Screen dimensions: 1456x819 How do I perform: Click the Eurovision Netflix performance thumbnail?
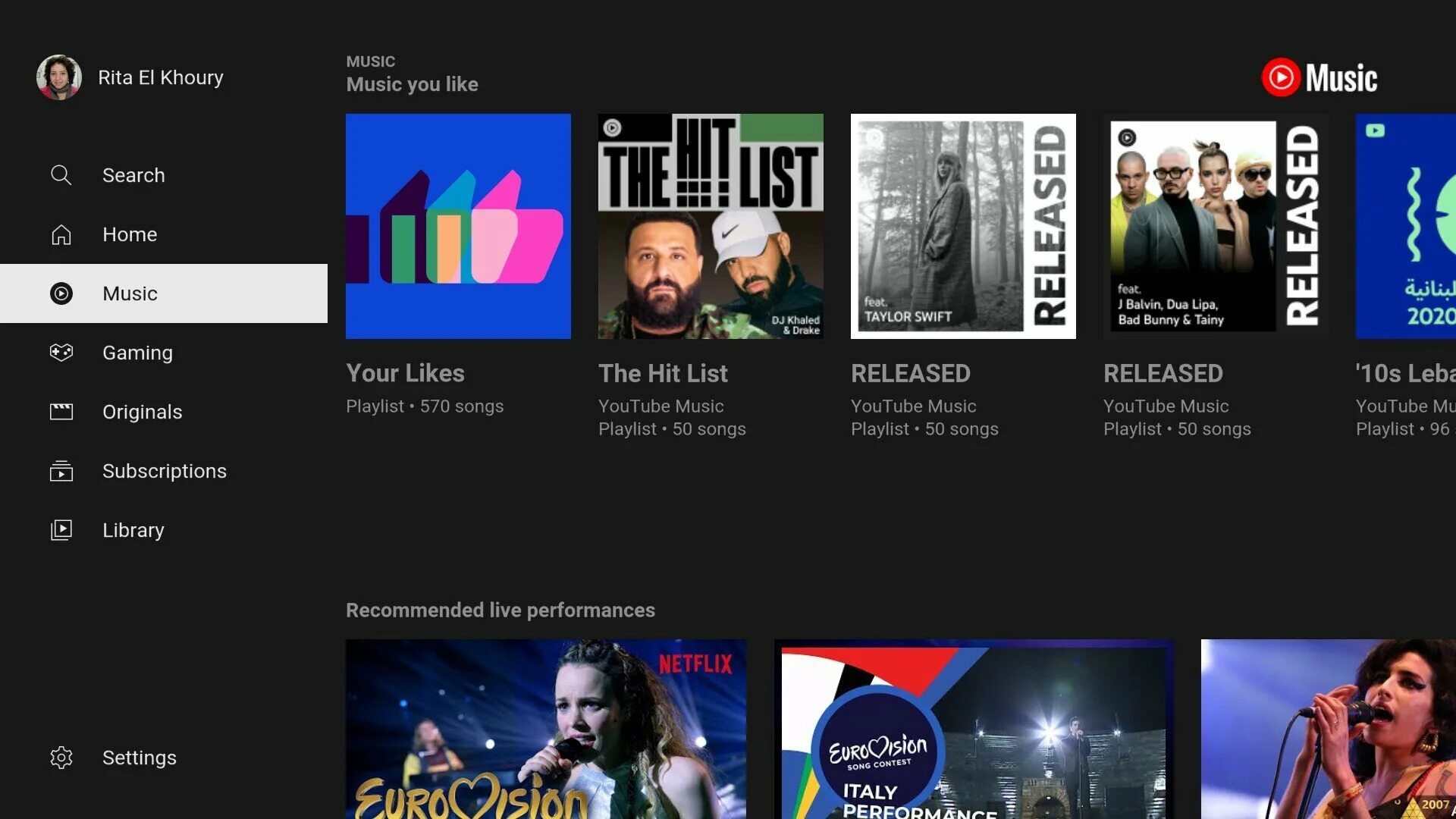548,729
